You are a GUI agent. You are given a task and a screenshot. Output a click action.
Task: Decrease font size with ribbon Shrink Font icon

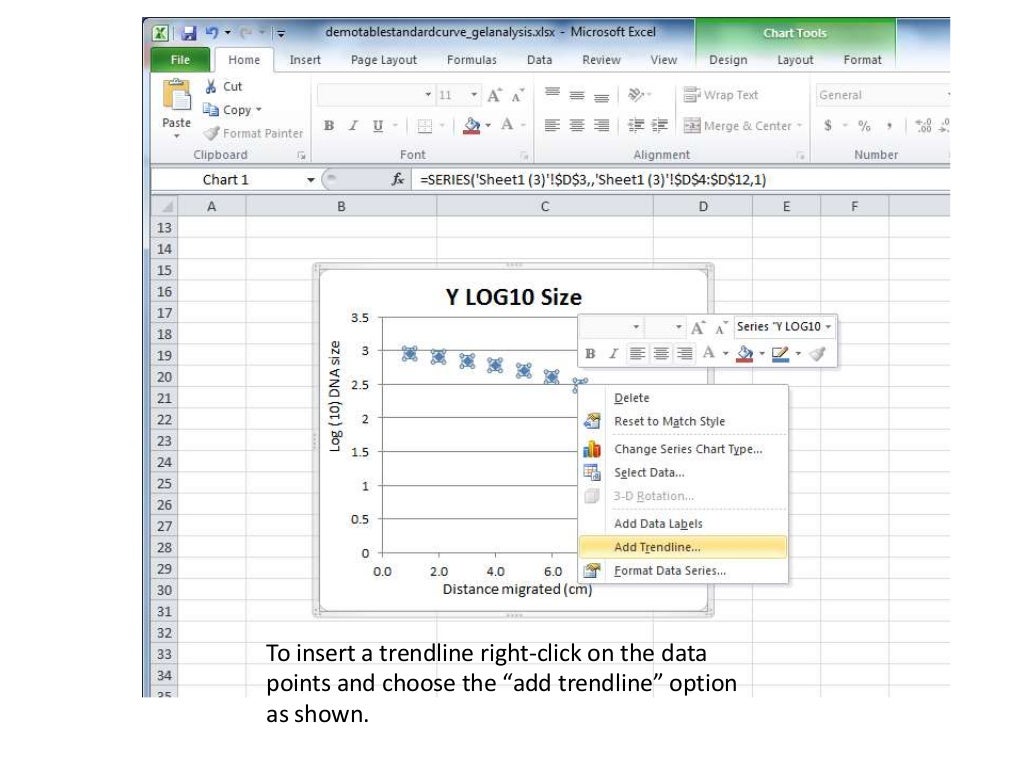(517, 95)
